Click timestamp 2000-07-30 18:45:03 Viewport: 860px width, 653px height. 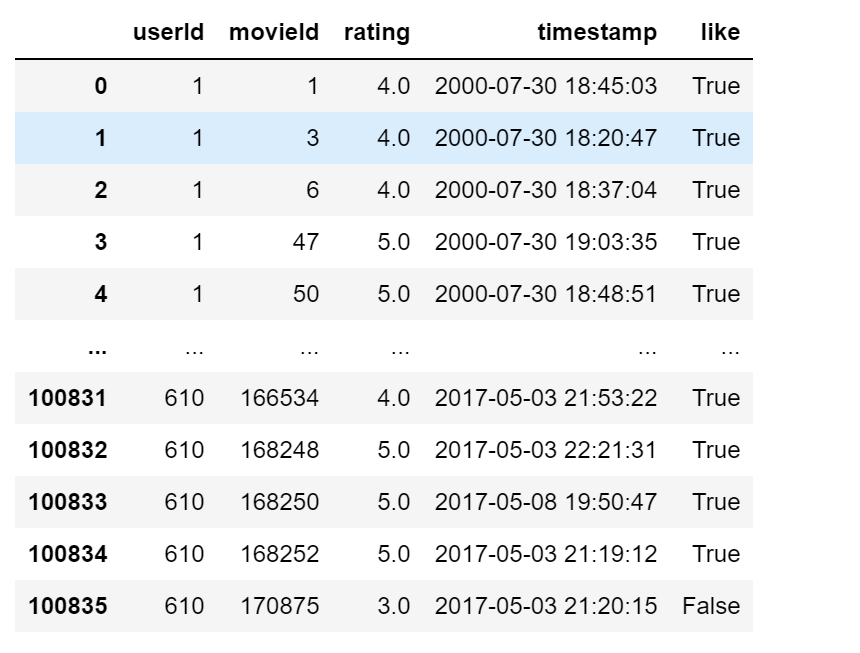click(x=546, y=86)
